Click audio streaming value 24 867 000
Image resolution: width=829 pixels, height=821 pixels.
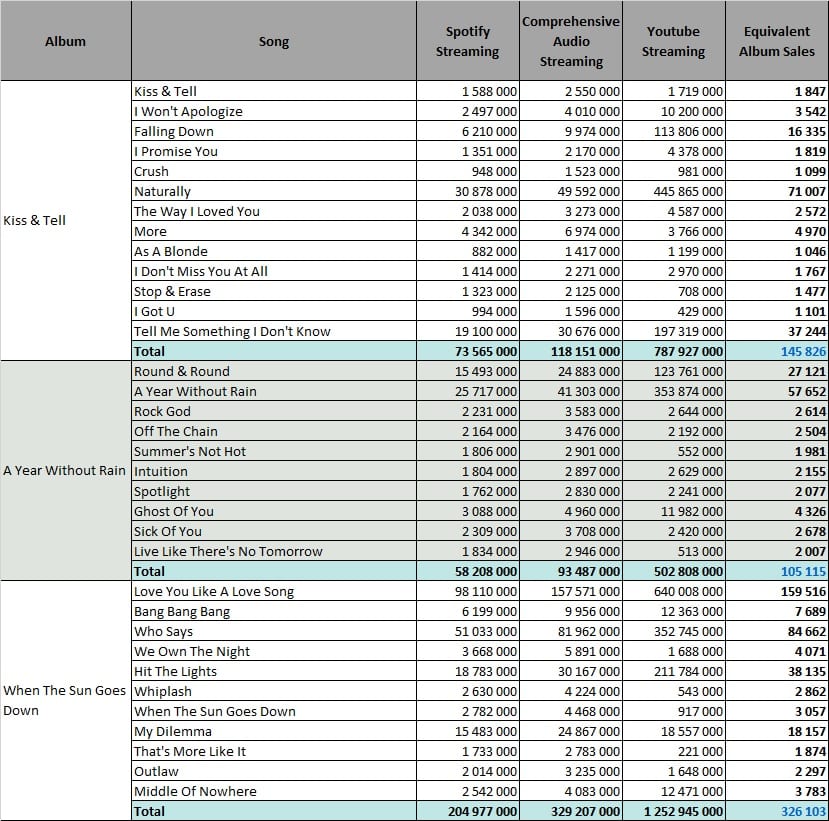[x=571, y=732]
